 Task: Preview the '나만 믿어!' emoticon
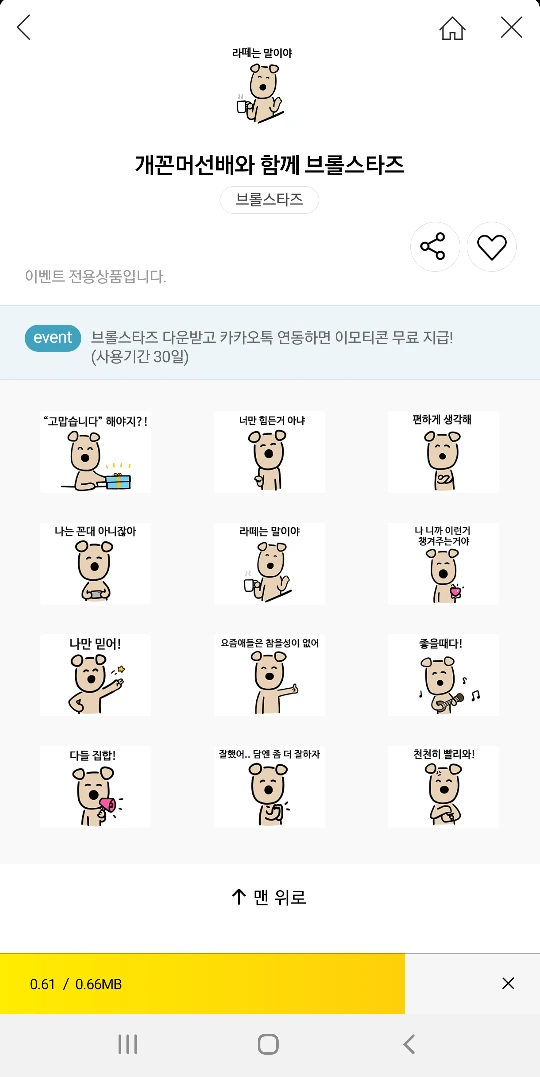95,674
